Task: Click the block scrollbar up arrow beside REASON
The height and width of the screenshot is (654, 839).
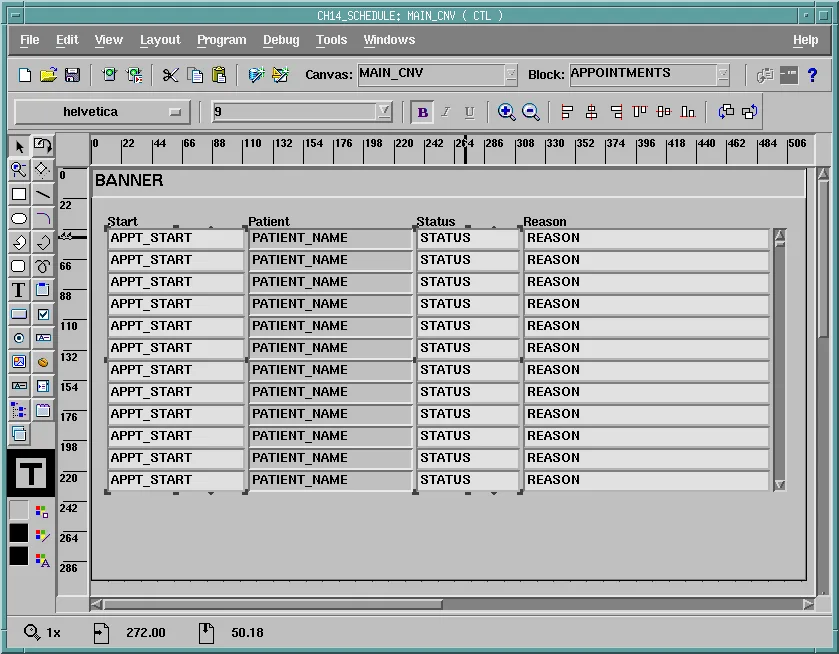Action: (780, 235)
